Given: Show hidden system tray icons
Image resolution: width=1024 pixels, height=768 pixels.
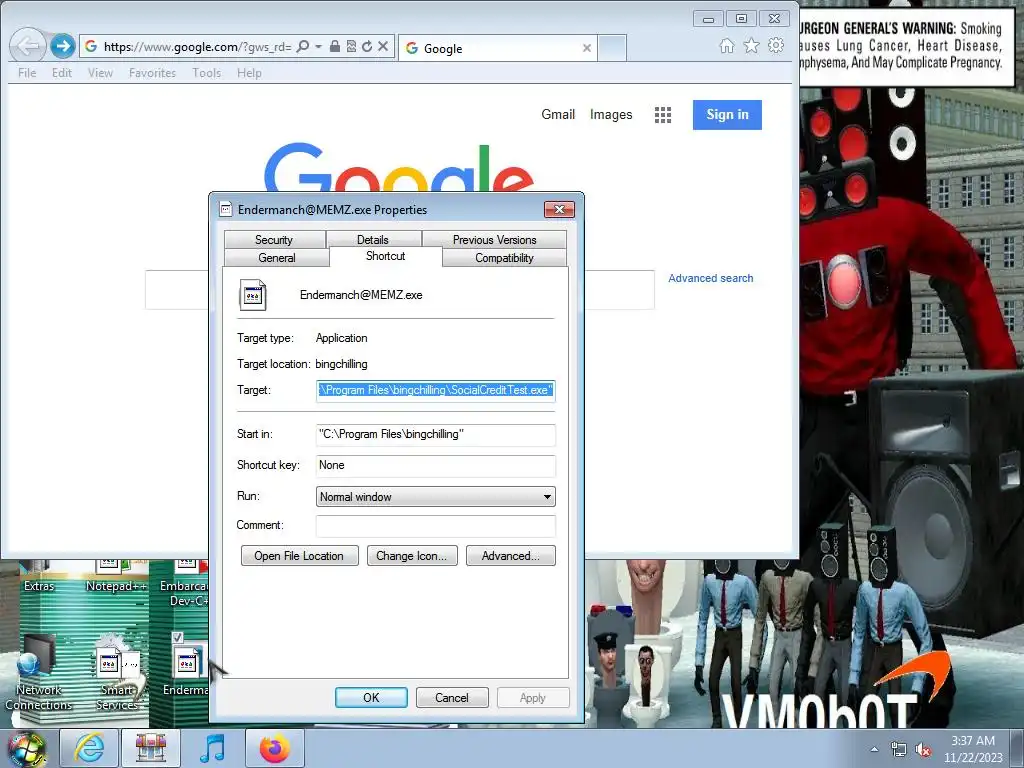Looking at the screenshot, I should [x=874, y=749].
